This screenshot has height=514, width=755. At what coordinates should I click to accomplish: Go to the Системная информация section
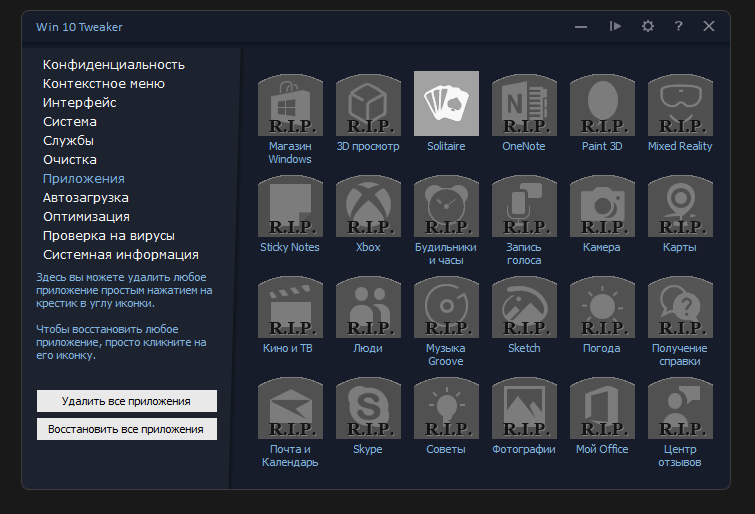[x=121, y=254]
